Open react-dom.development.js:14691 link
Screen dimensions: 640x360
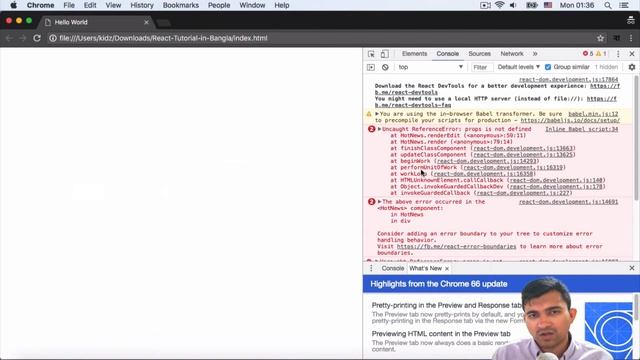click(568, 202)
